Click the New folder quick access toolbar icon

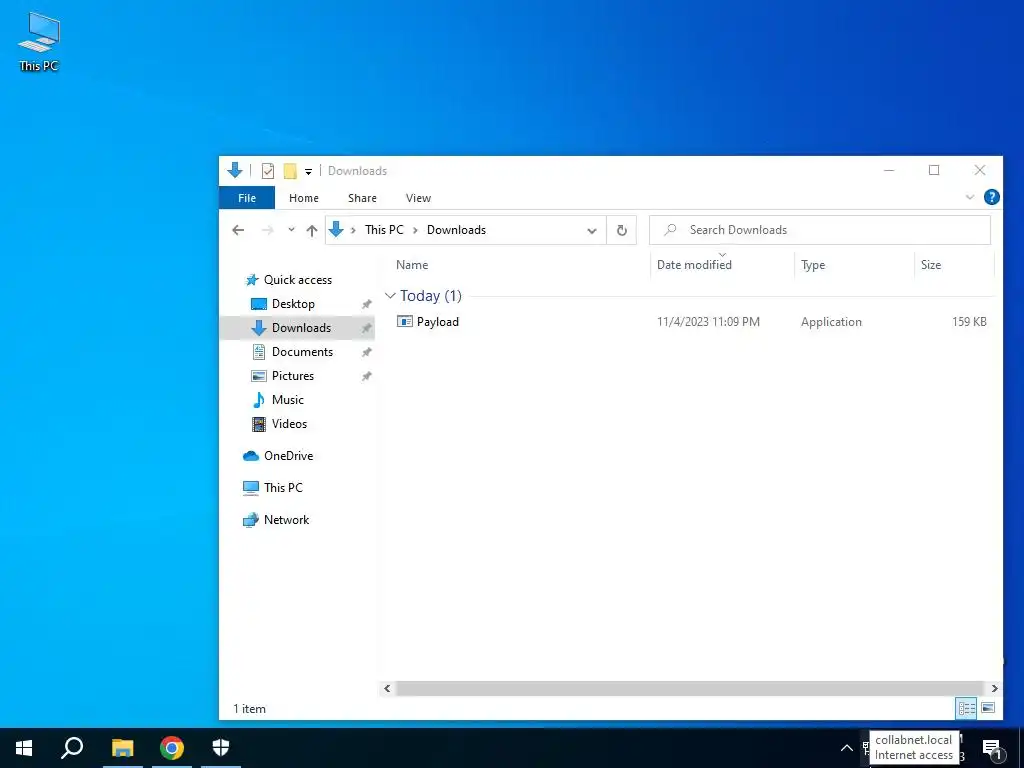[290, 171]
